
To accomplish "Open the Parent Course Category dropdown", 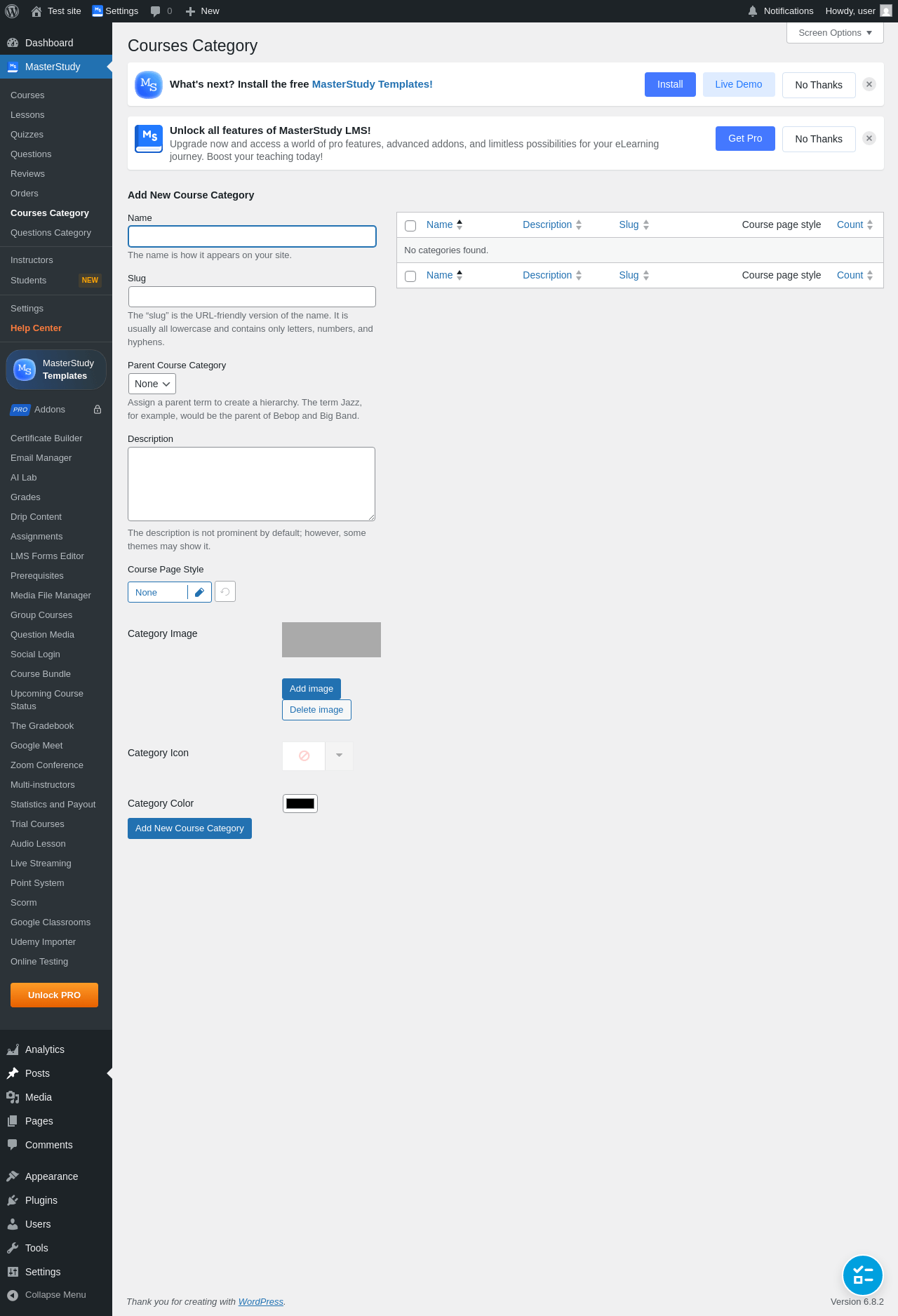I will (x=152, y=384).
